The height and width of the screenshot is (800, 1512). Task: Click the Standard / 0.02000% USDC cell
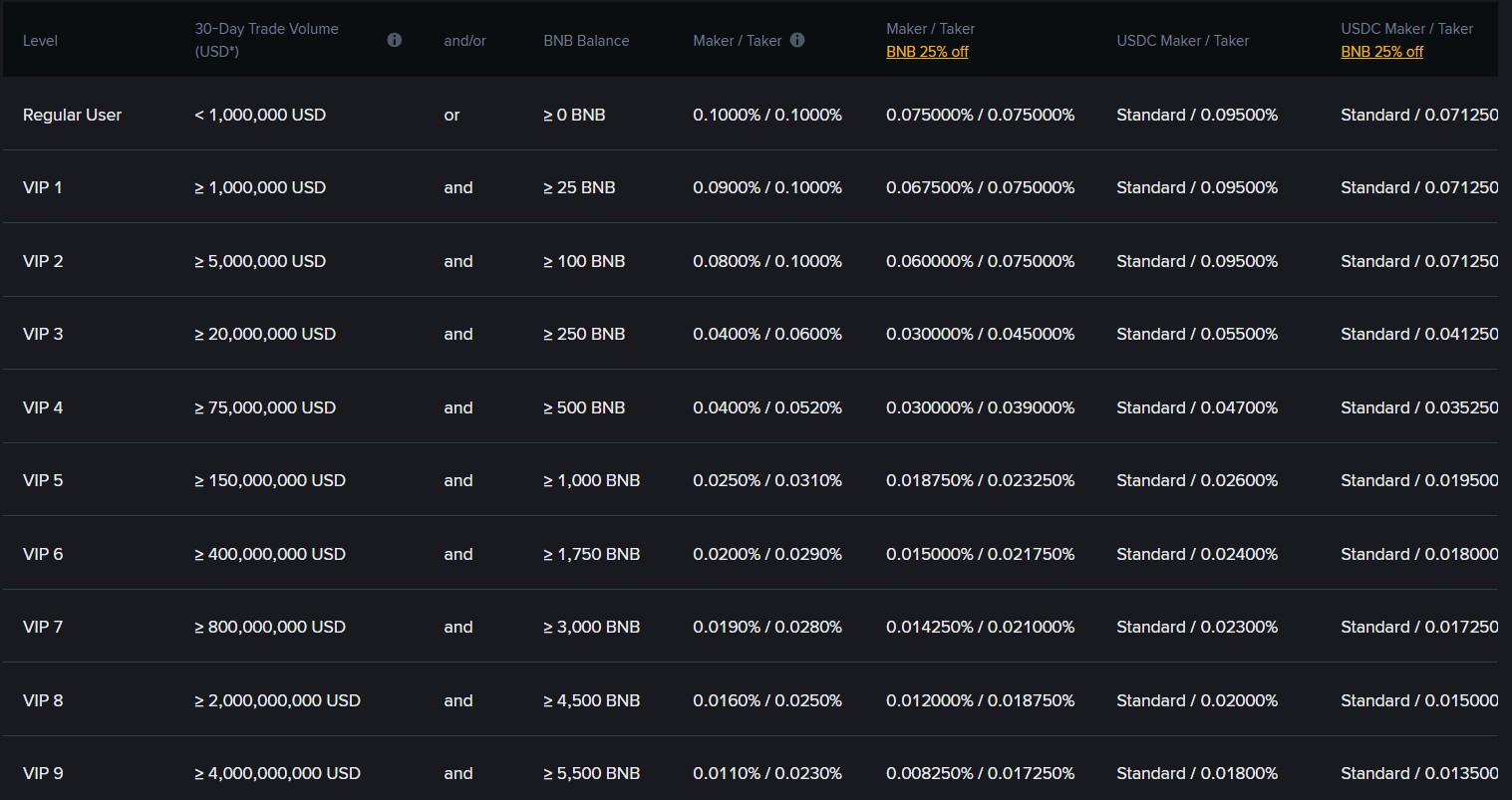1197,700
